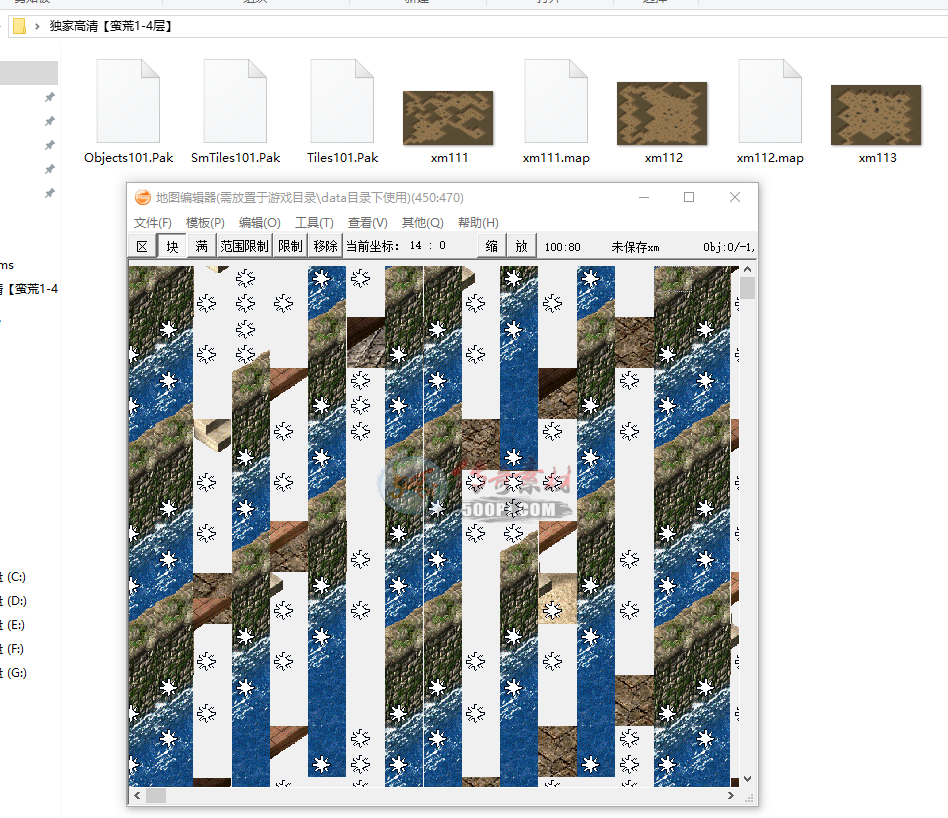Minimize the map editor window
This screenshot has height=818, width=948.
[x=644, y=197]
